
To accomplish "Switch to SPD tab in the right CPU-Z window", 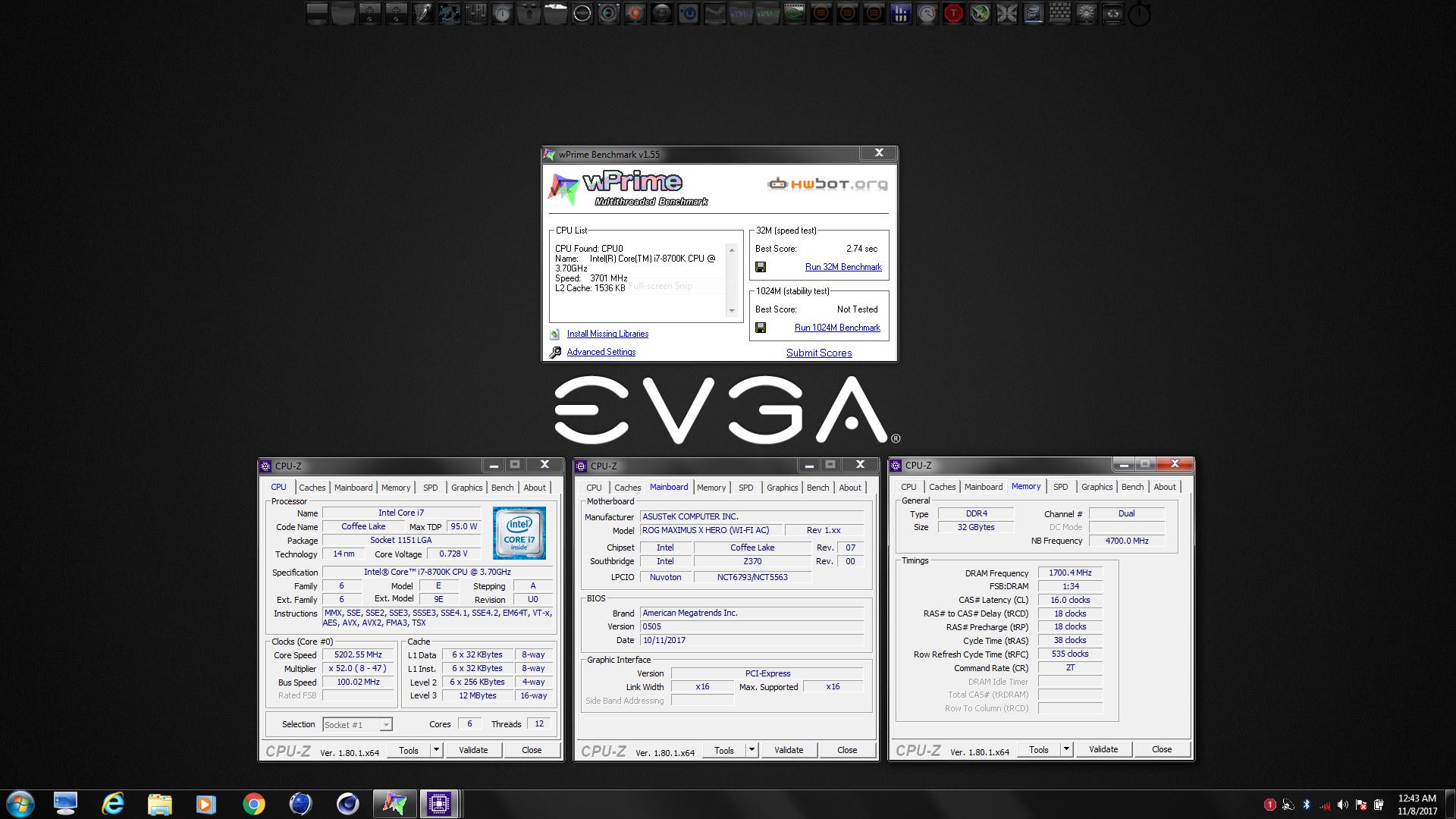I will pyautogui.click(x=1060, y=487).
